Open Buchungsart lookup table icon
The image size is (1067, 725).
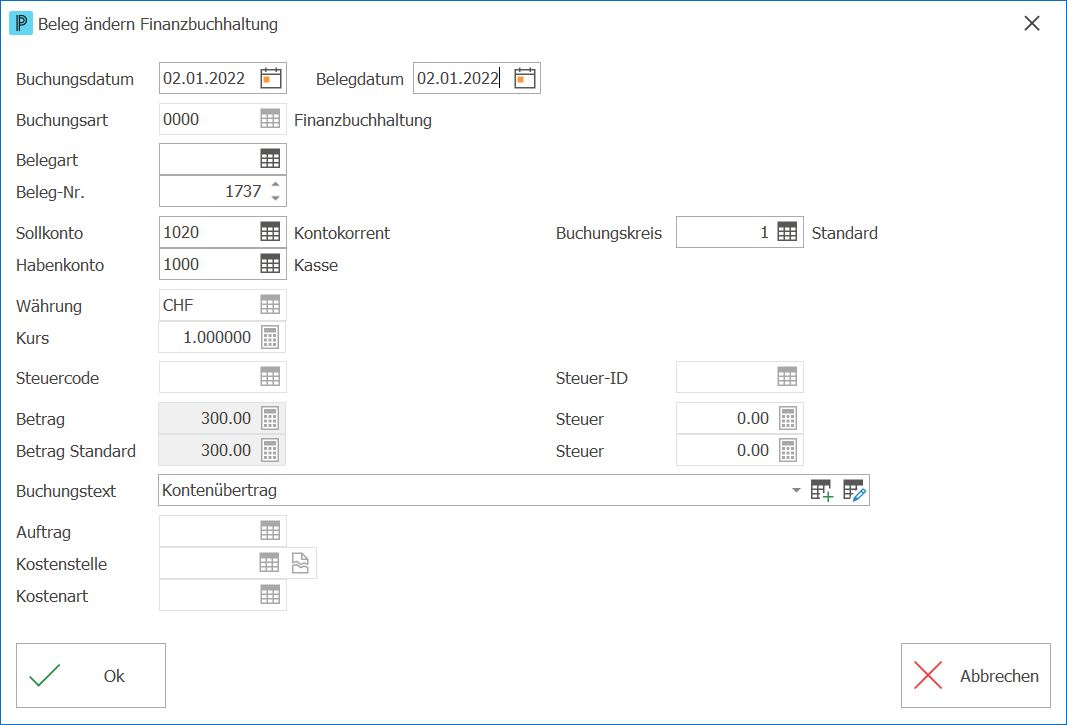click(x=270, y=119)
